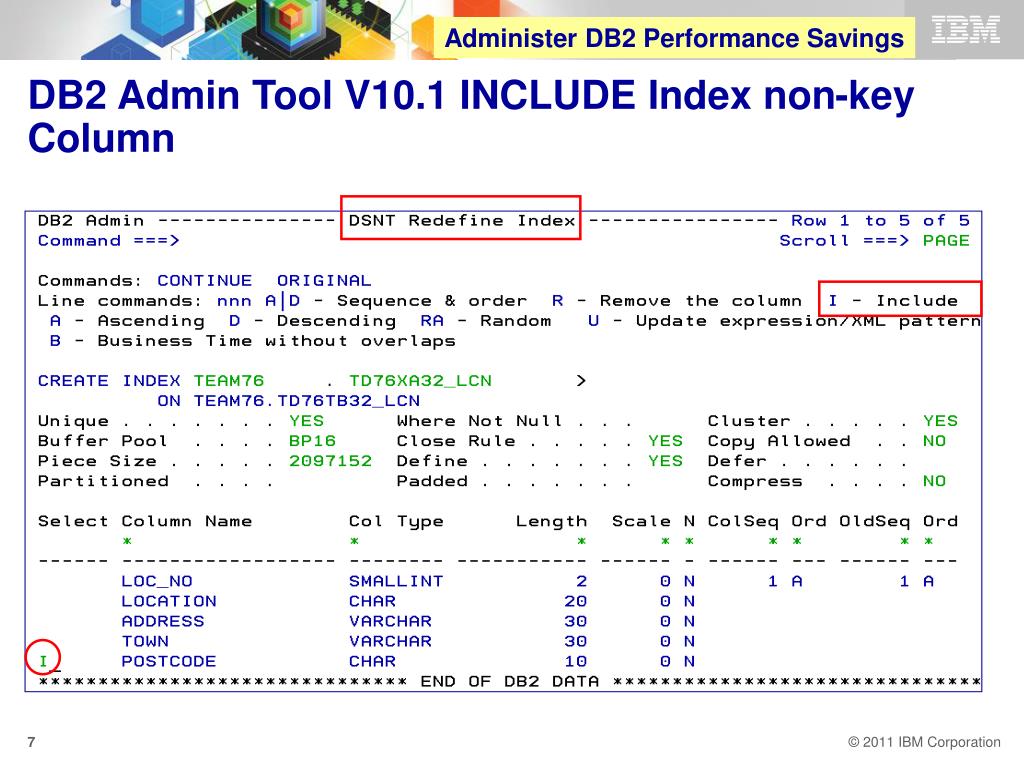Click the Define YES value
This screenshot has height=768, width=1024.
coord(665,461)
